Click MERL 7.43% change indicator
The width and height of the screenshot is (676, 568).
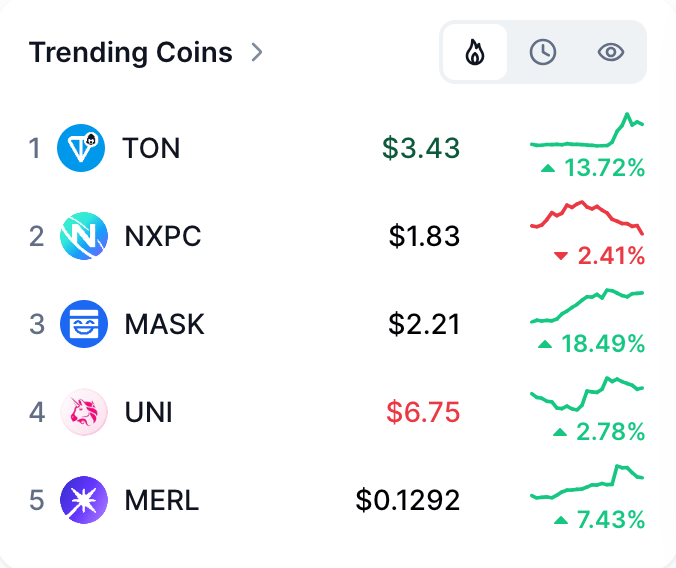pyautogui.click(x=599, y=520)
